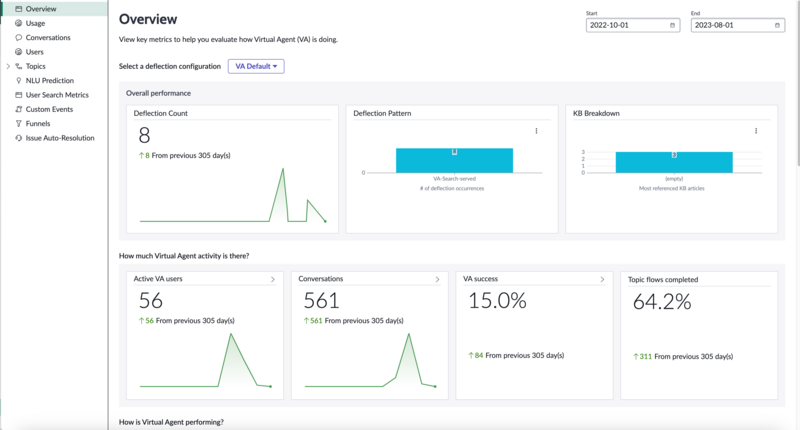Click the Start date input field

pyautogui.click(x=633, y=25)
